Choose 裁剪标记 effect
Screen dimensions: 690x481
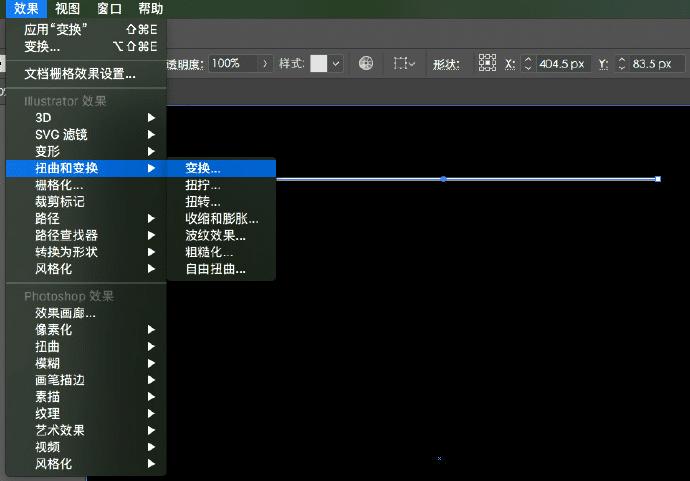click(86, 202)
